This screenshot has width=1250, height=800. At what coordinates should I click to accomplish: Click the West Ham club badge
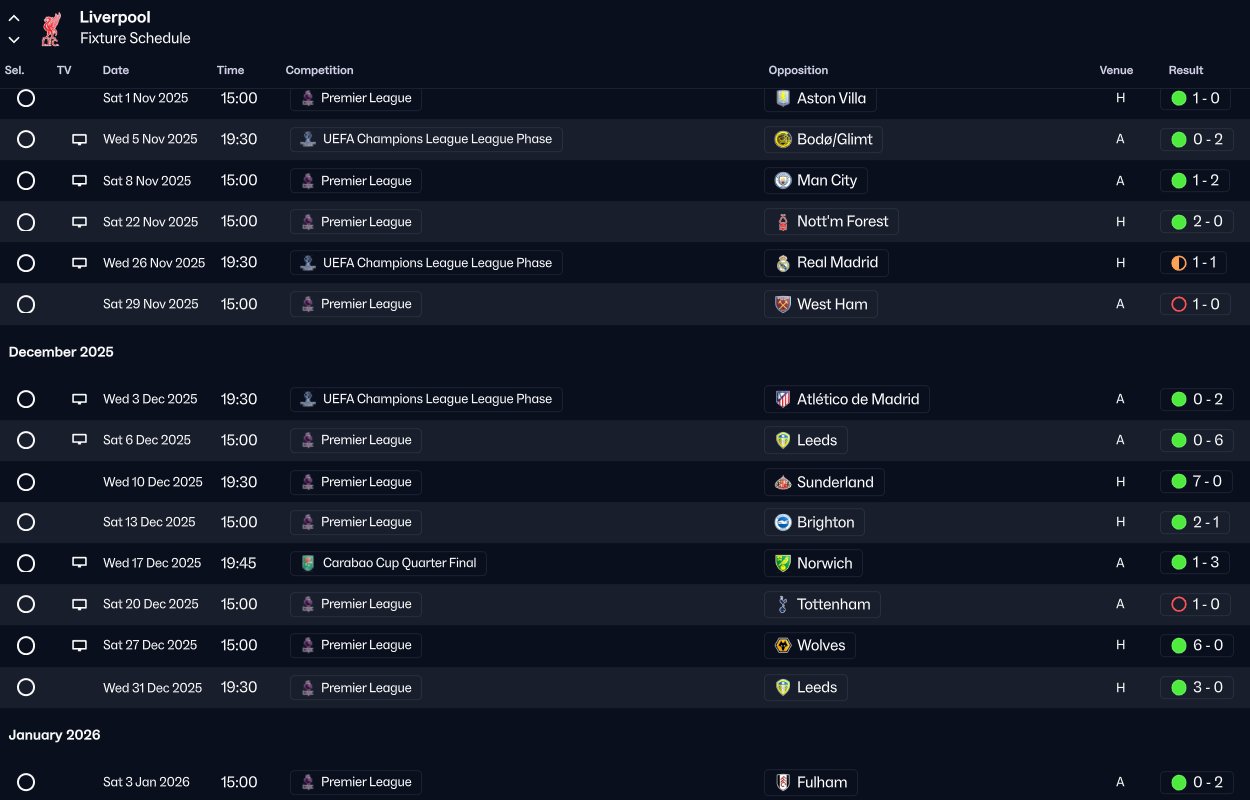pos(783,304)
